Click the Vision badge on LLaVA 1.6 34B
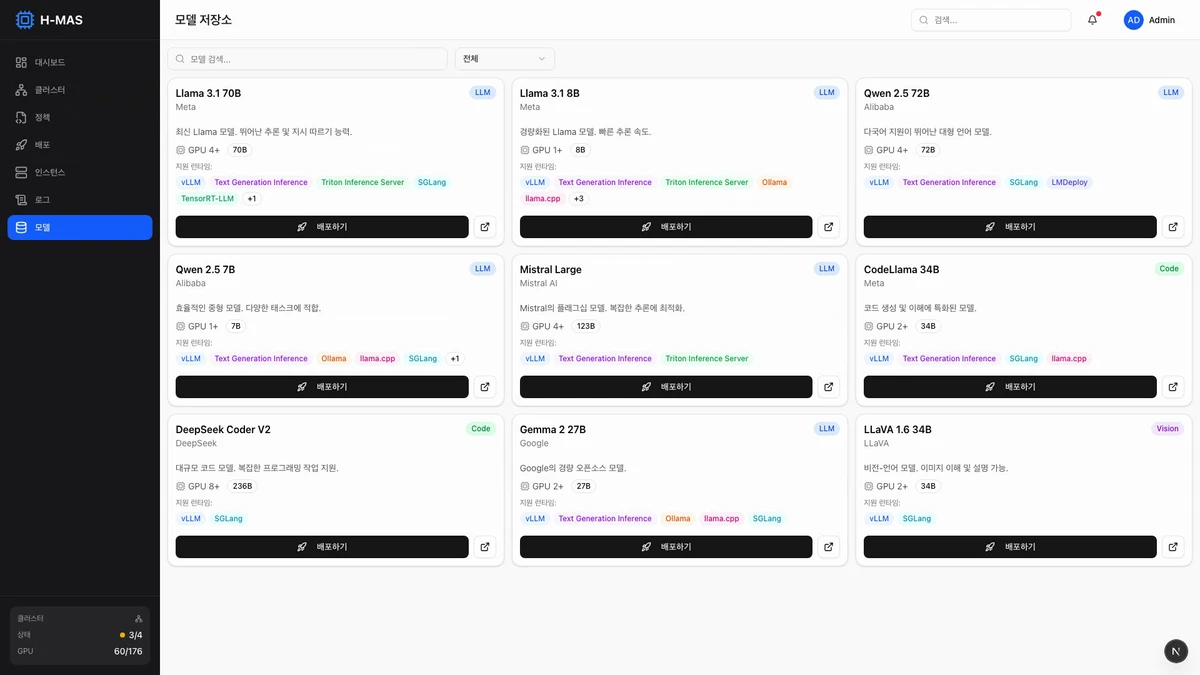 (x=1168, y=429)
